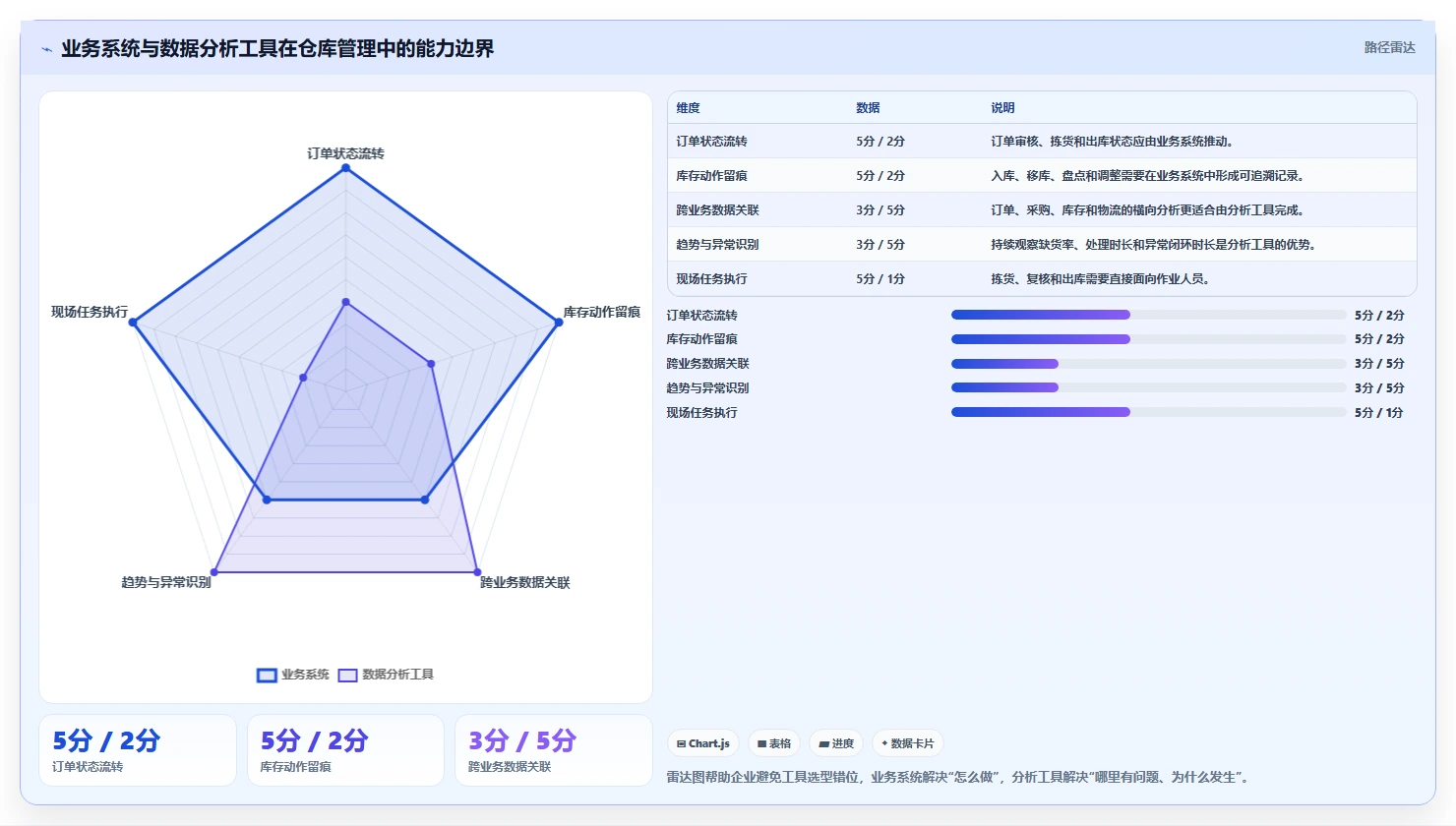Viewport: 1456px width, 826px height.
Task: Click the 现场任务执行 progress bar
Action: [x=1149, y=412]
